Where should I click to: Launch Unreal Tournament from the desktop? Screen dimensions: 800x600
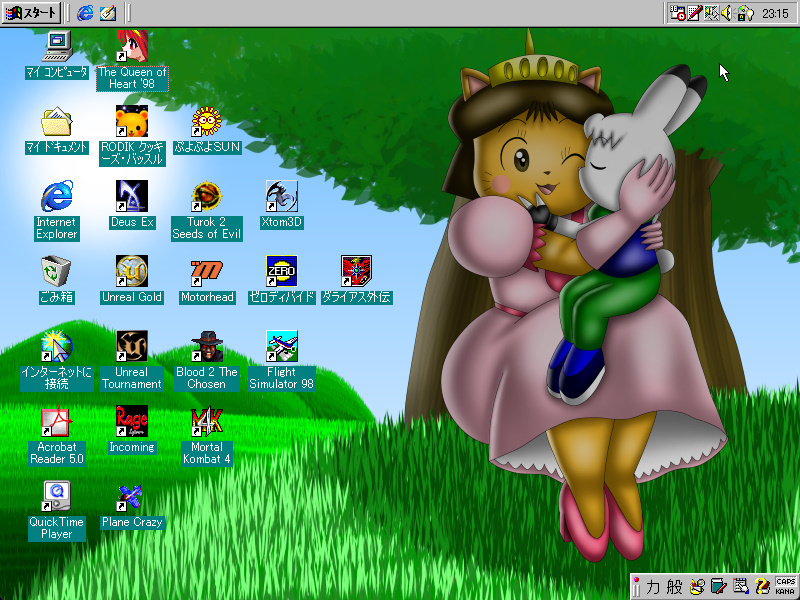point(131,346)
